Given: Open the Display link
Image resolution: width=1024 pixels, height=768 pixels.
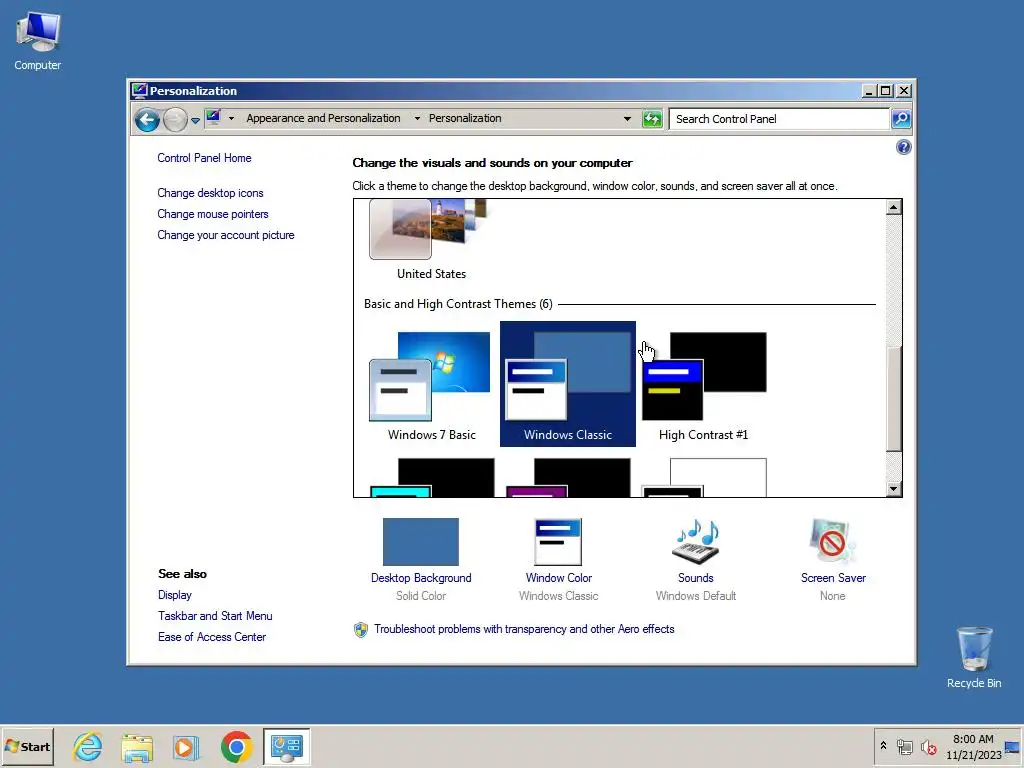Looking at the screenshot, I should pos(174,595).
